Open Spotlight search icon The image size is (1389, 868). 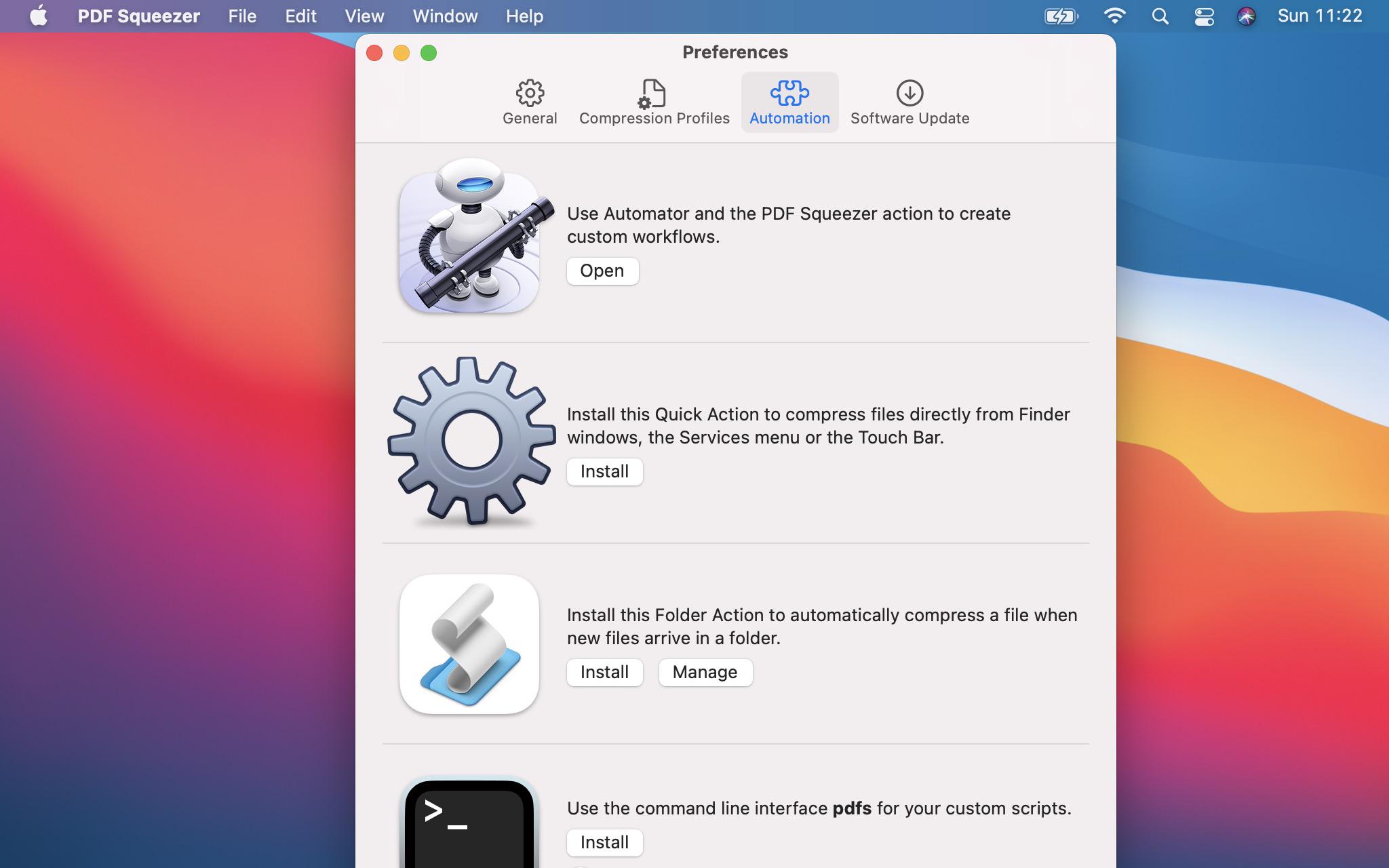1160,16
